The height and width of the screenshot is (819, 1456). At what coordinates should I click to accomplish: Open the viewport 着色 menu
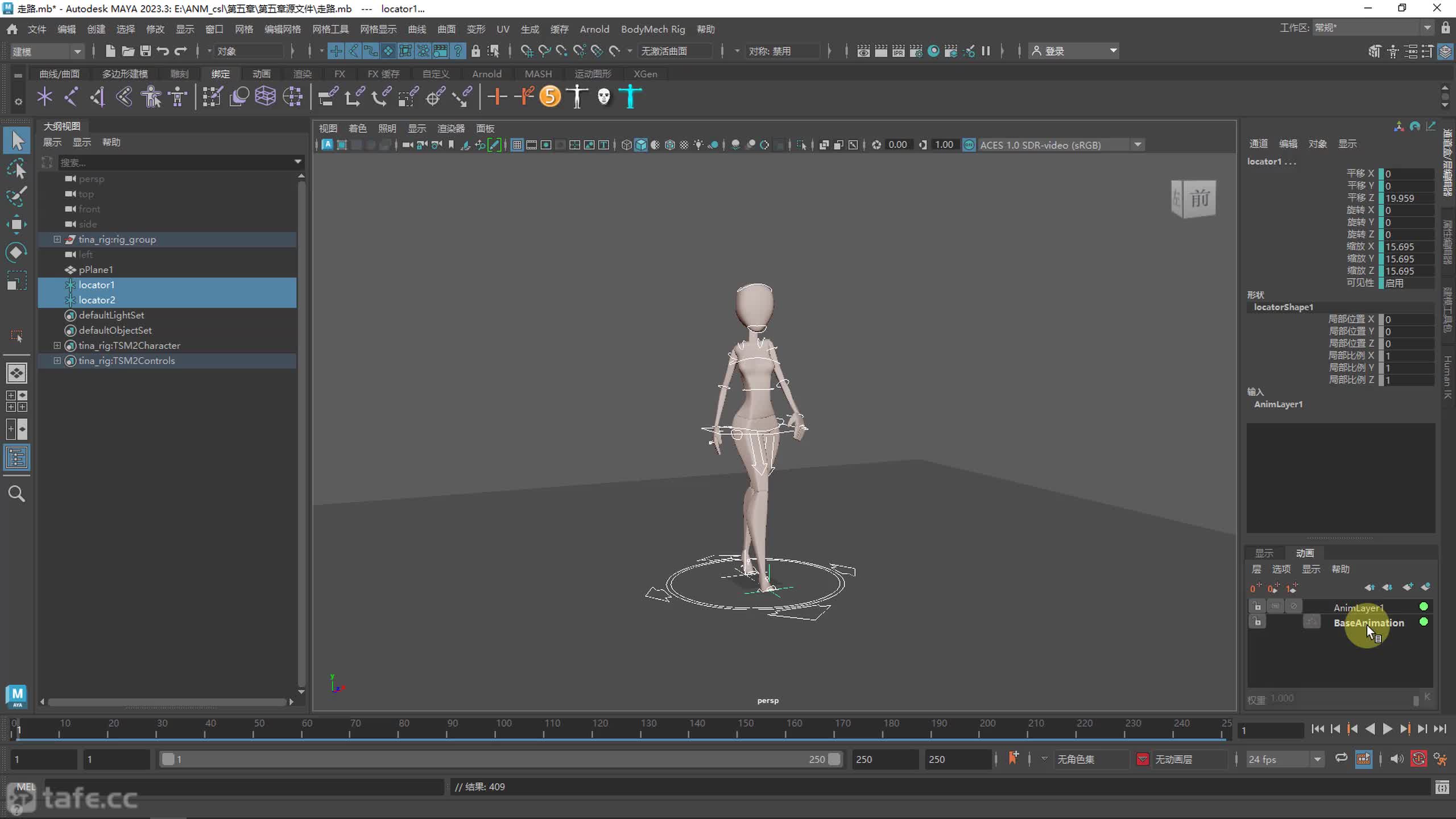coord(357,129)
